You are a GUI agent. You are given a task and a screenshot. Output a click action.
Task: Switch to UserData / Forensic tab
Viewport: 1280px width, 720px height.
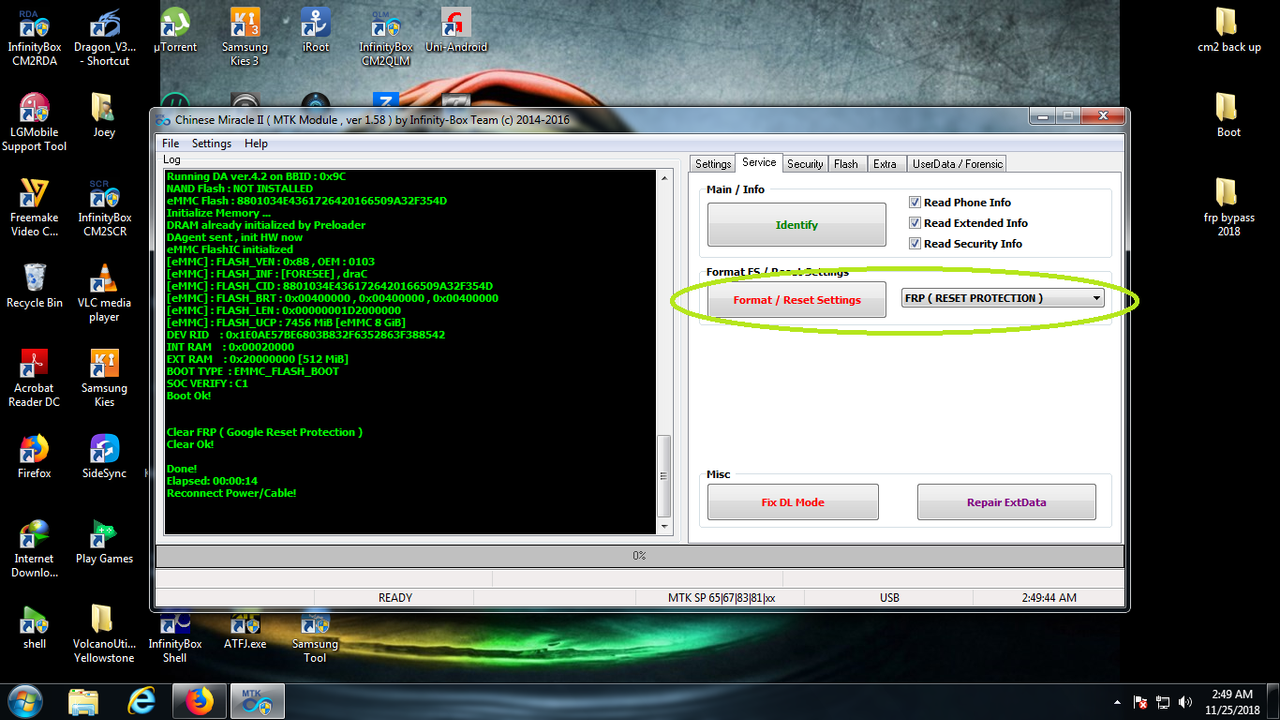click(x=957, y=164)
